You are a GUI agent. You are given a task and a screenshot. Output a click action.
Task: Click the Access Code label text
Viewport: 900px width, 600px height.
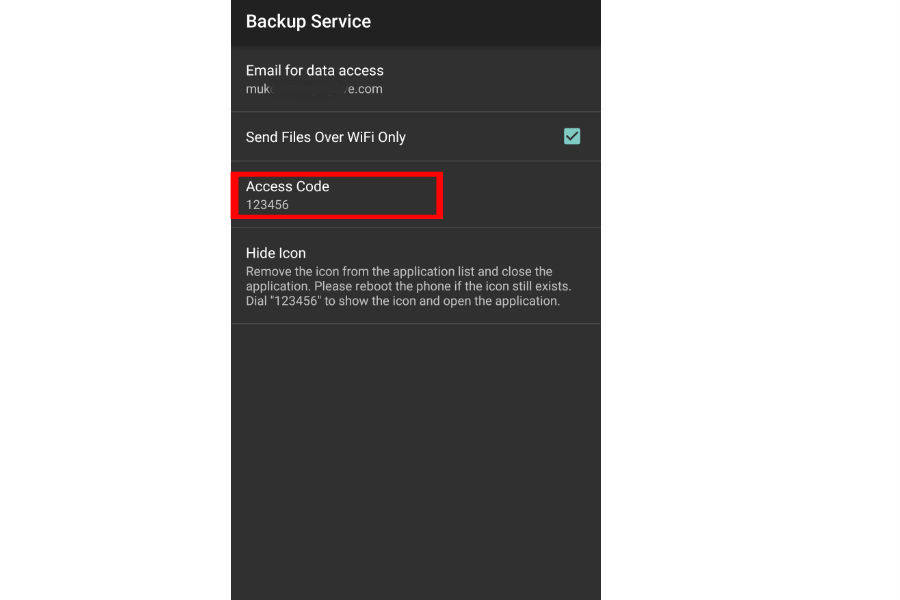(288, 186)
